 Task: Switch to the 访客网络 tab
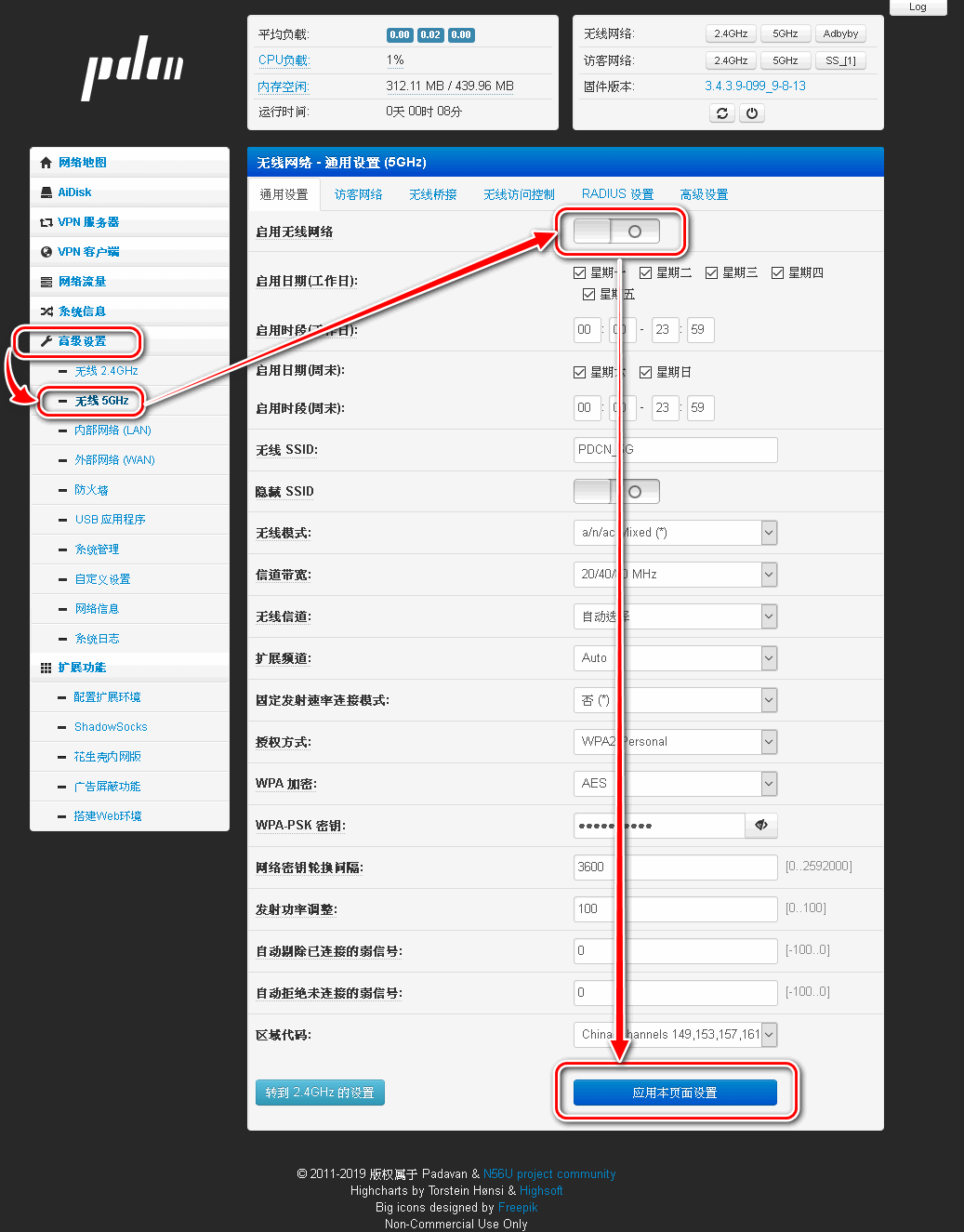(359, 194)
